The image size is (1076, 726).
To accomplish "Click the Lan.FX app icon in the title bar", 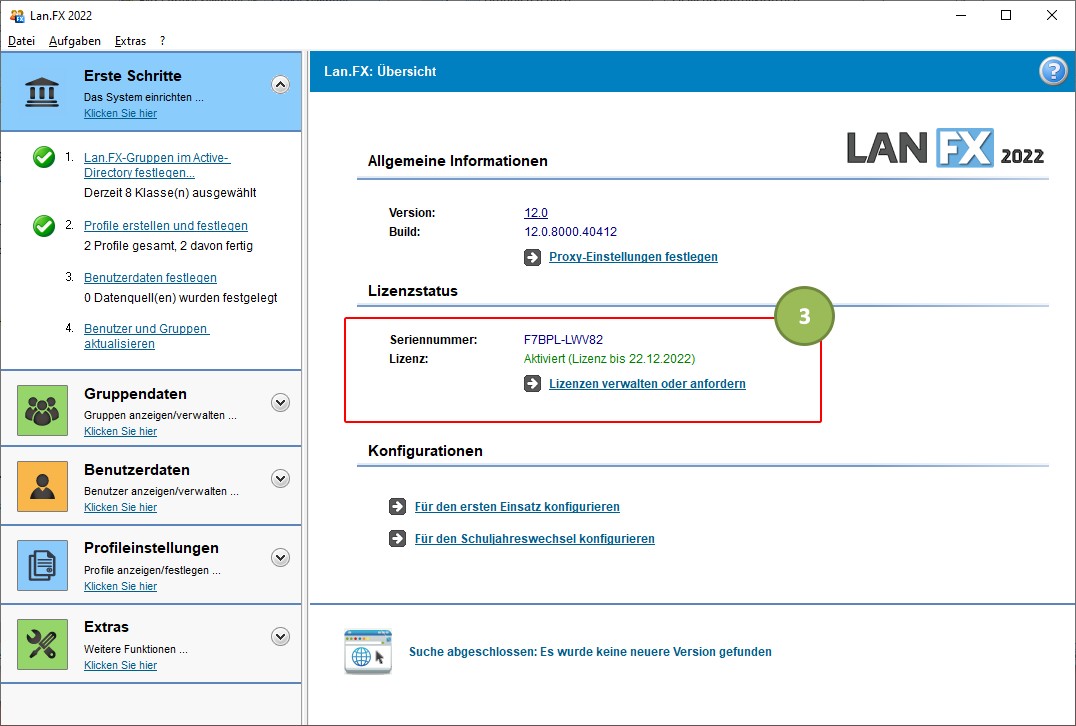I will point(16,15).
